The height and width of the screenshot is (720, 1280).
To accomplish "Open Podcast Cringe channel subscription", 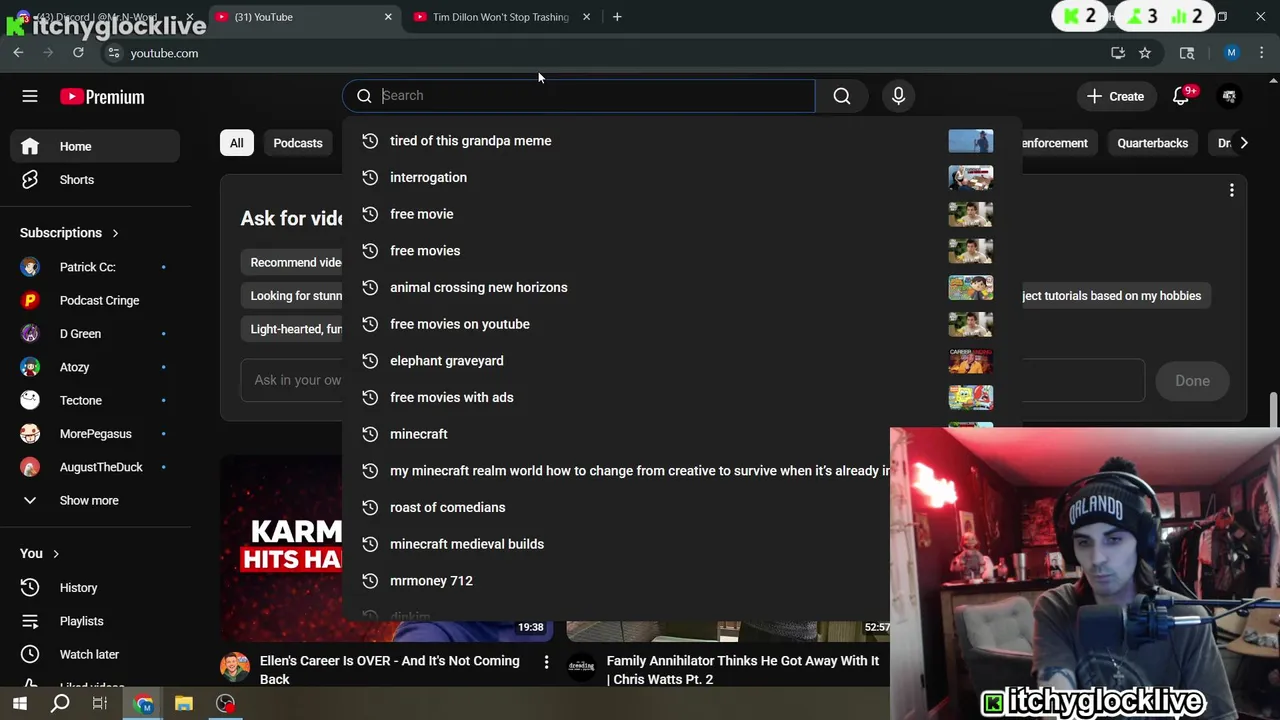I will pyautogui.click(x=96, y=300).
